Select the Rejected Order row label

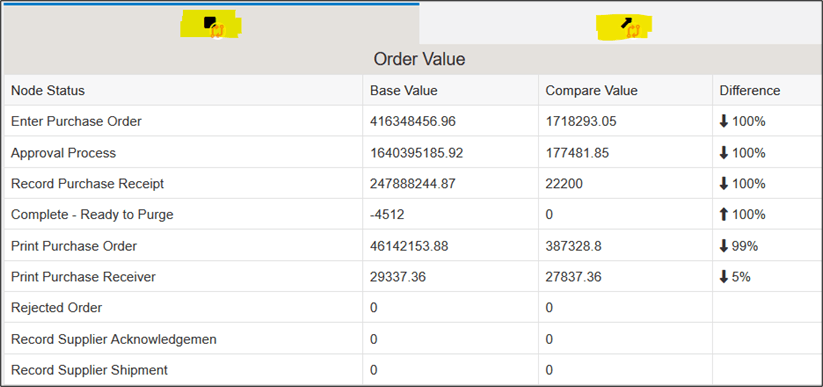click(57, 308)
